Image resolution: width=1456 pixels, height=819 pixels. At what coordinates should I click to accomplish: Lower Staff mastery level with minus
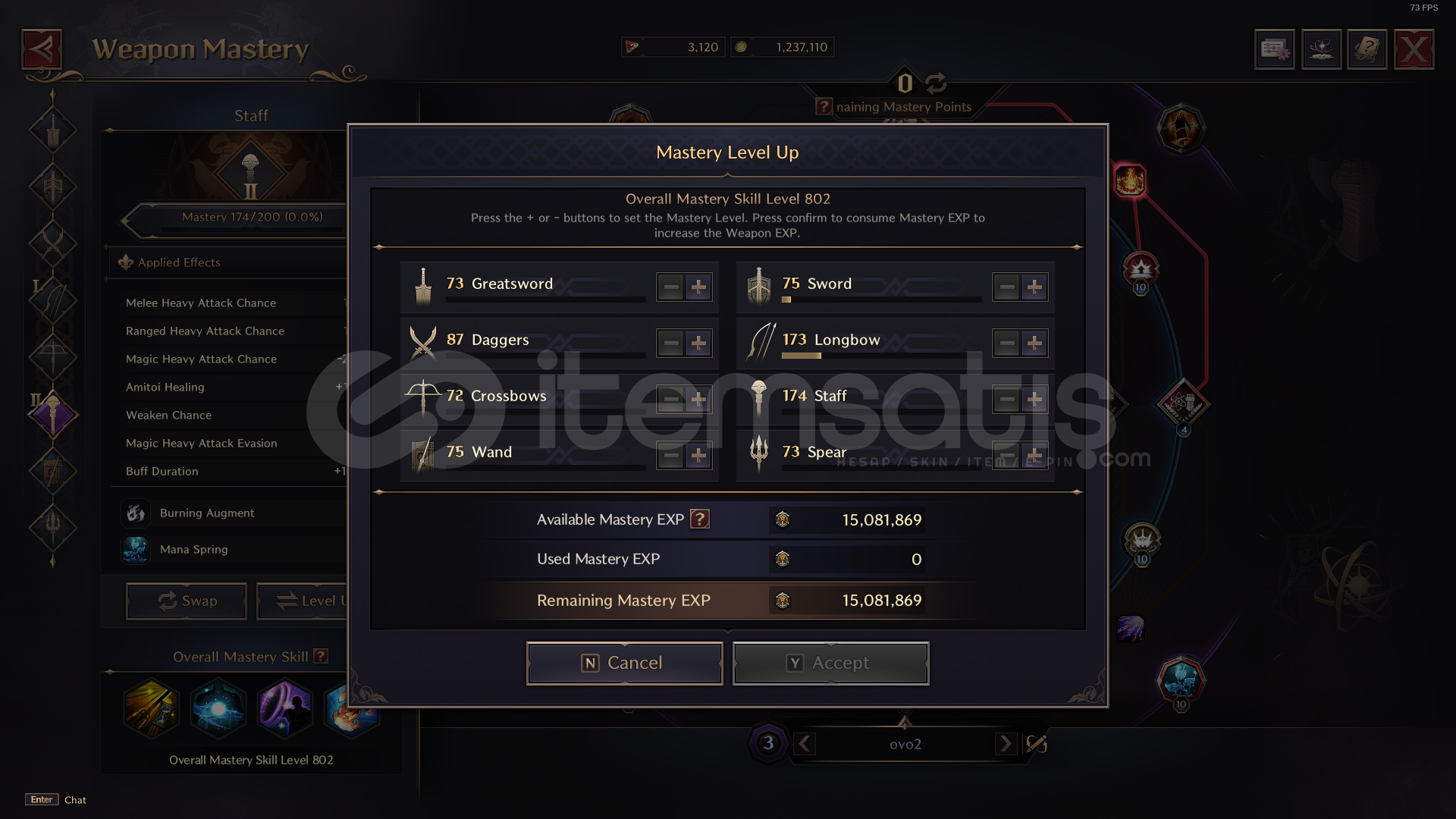(1007, 400)
